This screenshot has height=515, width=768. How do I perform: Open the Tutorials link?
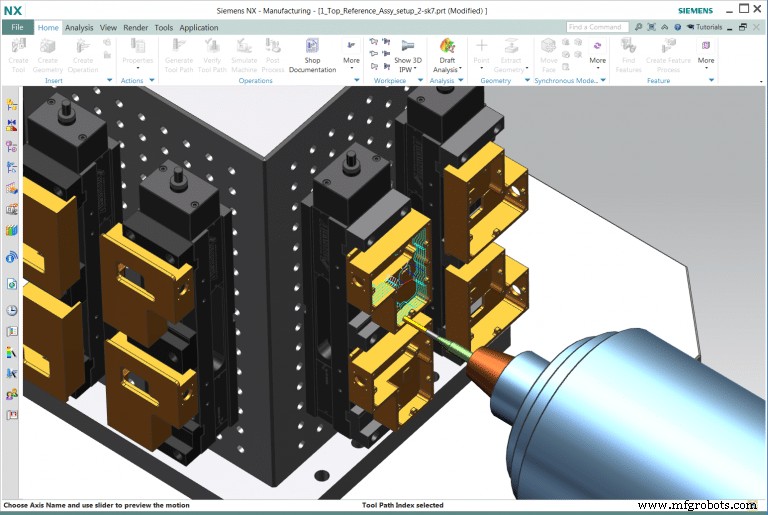click(704, 27)
